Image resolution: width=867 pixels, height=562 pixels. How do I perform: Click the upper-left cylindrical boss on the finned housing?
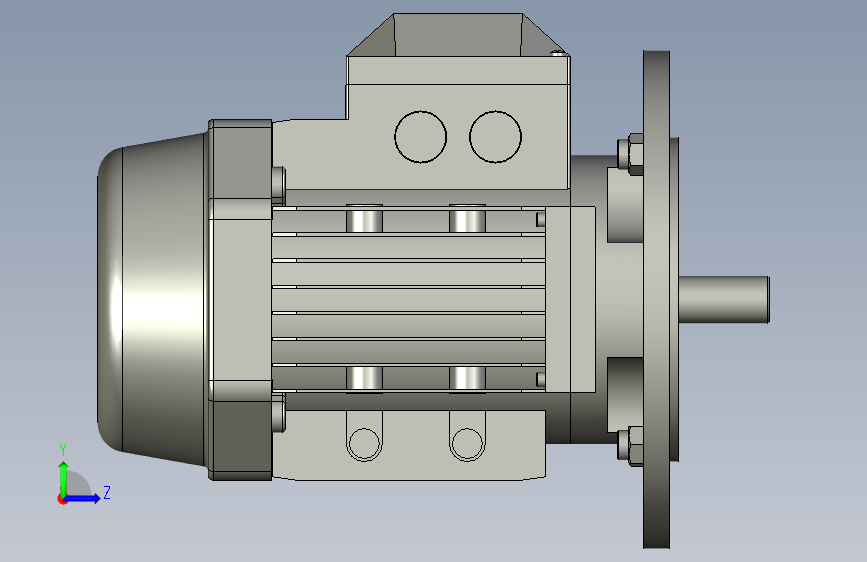pos(364,218)
